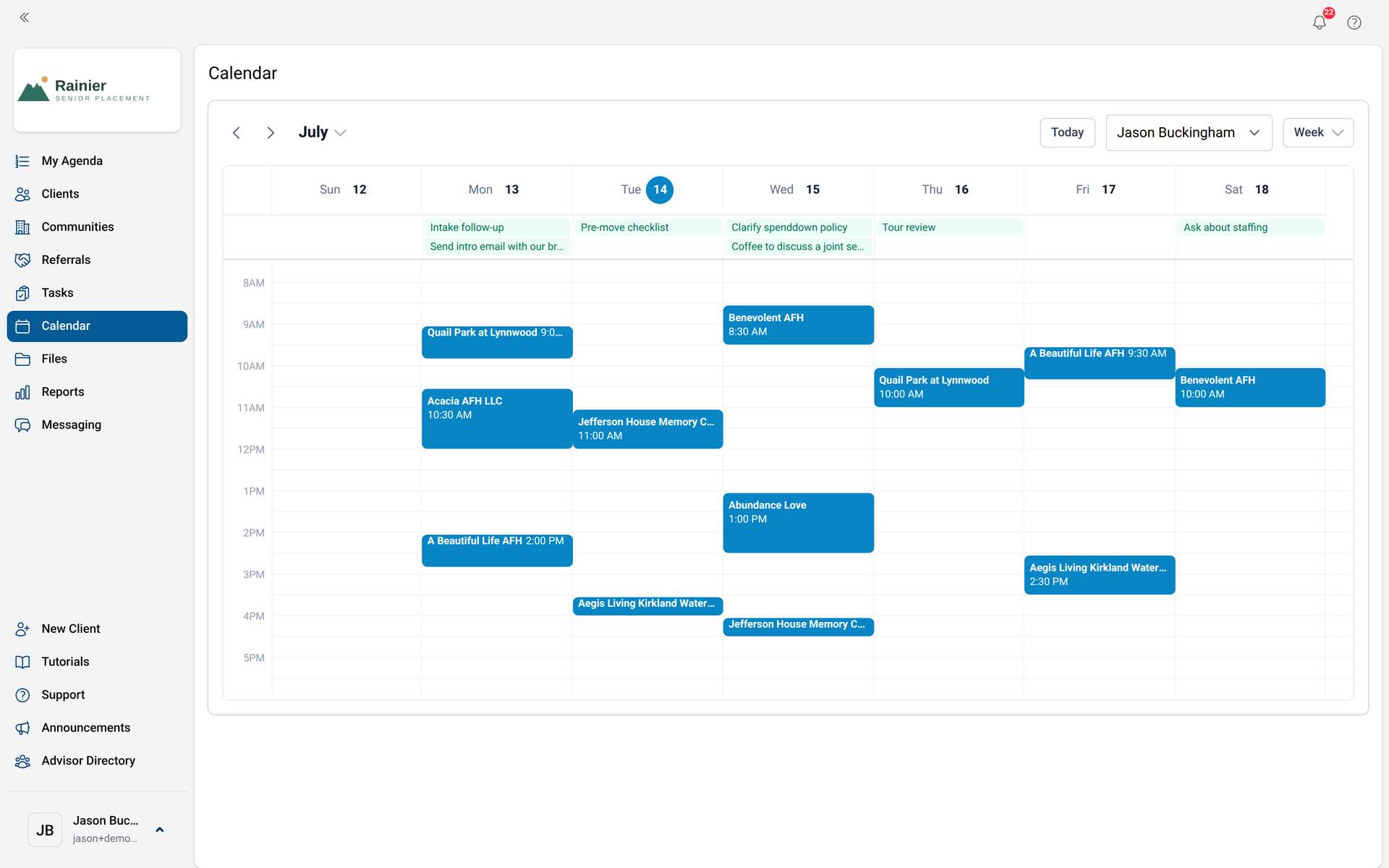The height and width of the screenshot is (868, 1389).
Task: Click the Rainier Senior Placement logo
Action: tap(97, 90)
